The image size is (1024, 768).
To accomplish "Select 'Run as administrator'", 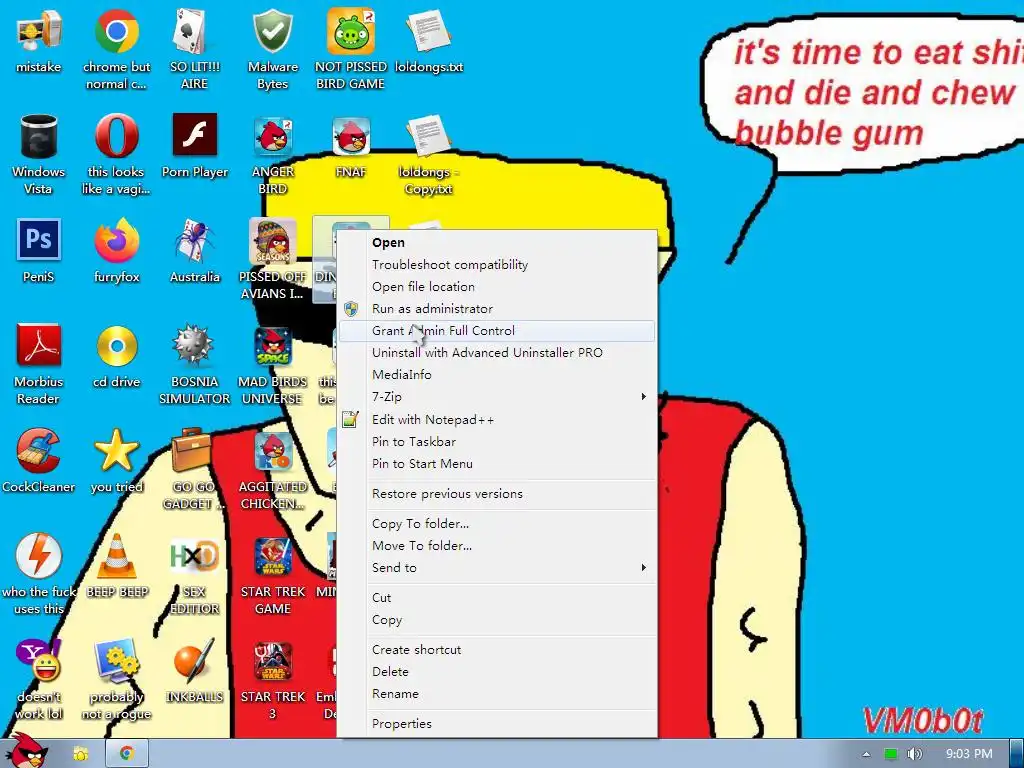I will (x=497, y=309).
